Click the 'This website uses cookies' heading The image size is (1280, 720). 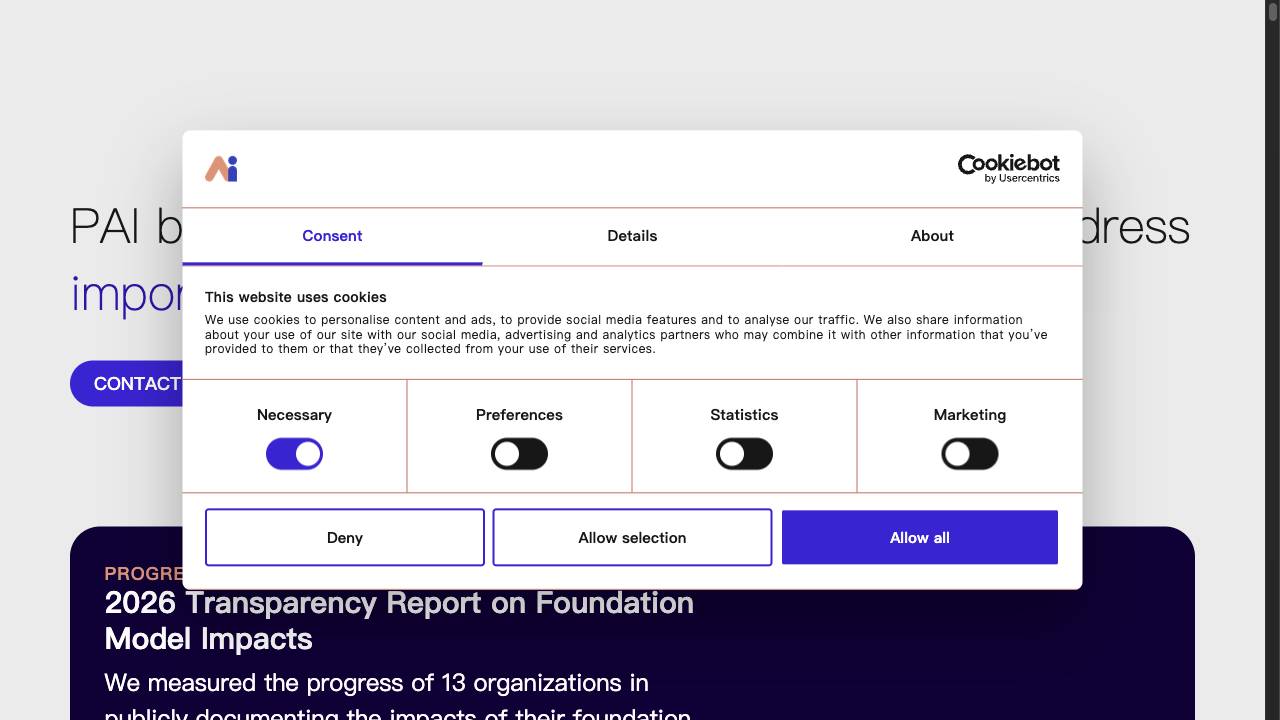[296, 297]
